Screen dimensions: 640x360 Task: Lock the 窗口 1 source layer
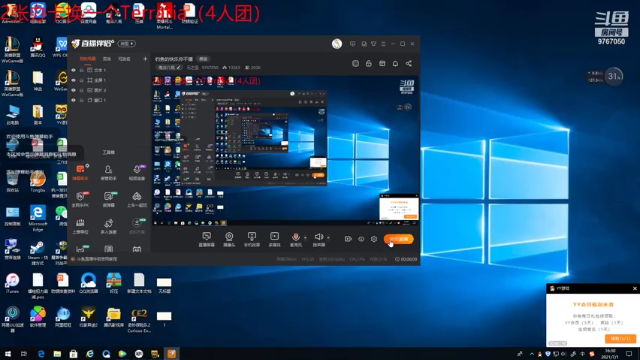(82, 100)
